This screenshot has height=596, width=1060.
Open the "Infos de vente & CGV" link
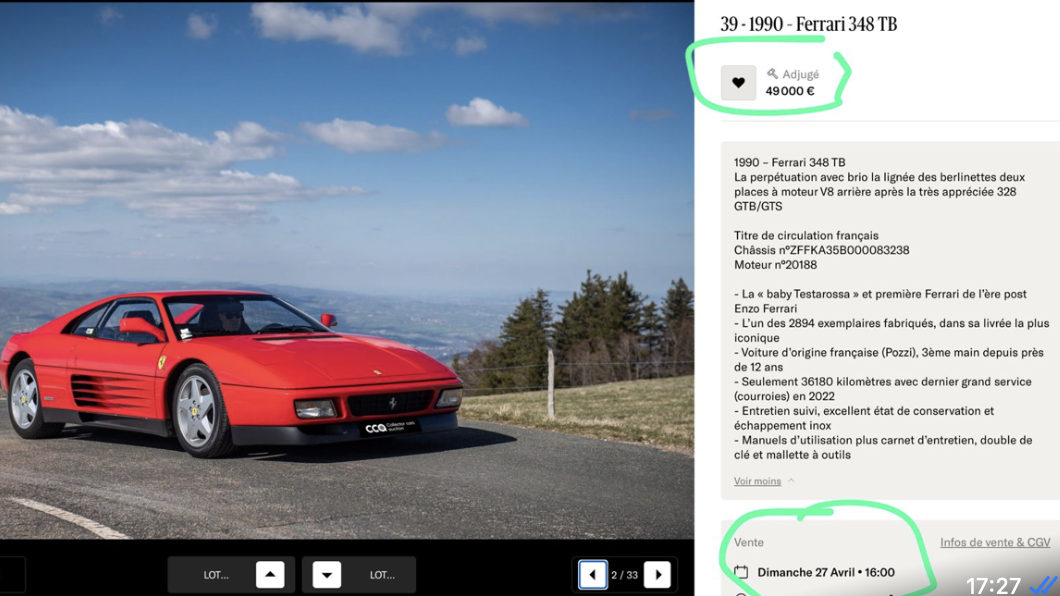(995, 542)
